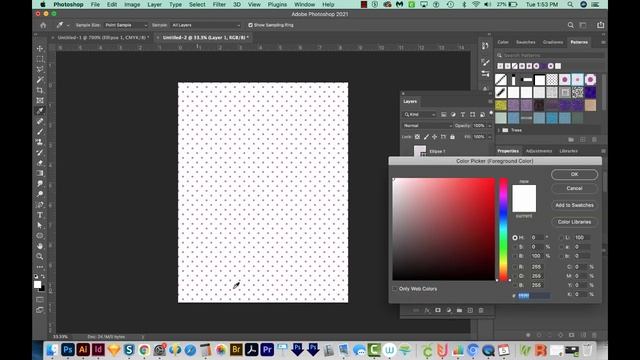Image resolution: width=640 pixels, height=360 pixels.
Task: Click Add to Swatches button
Action: point(574,205)
